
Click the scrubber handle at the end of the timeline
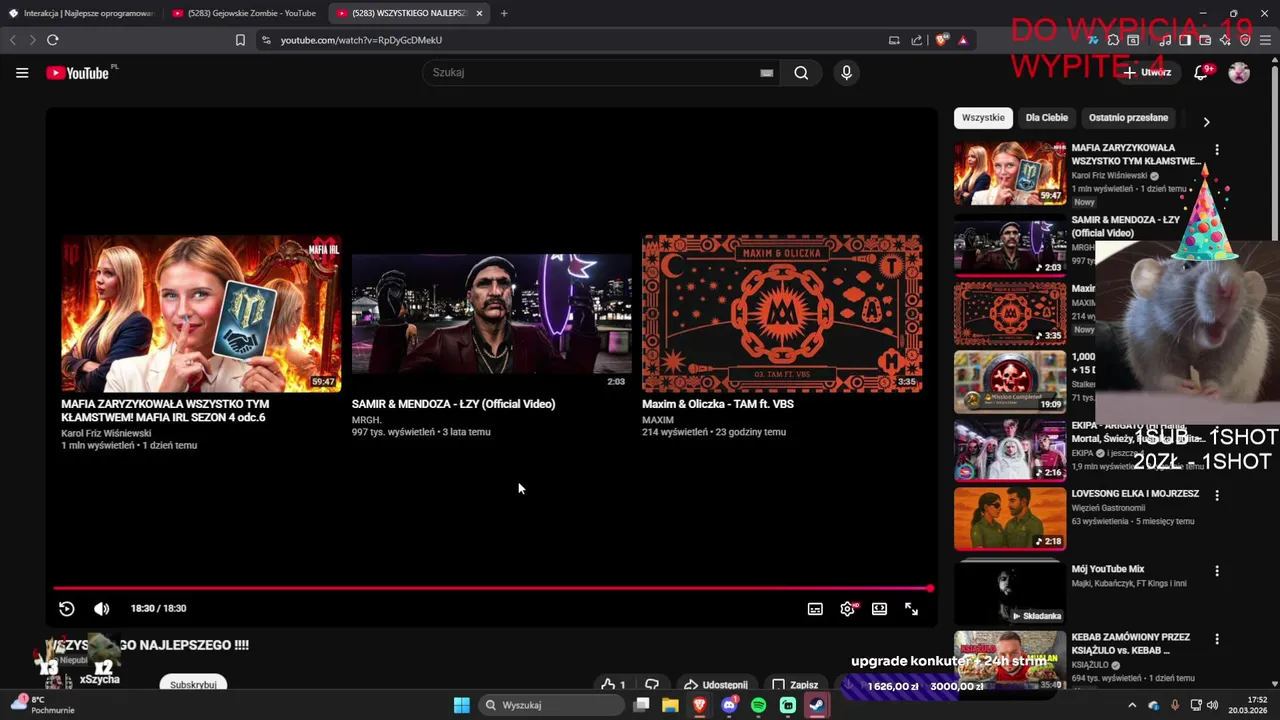pos(930,589)
